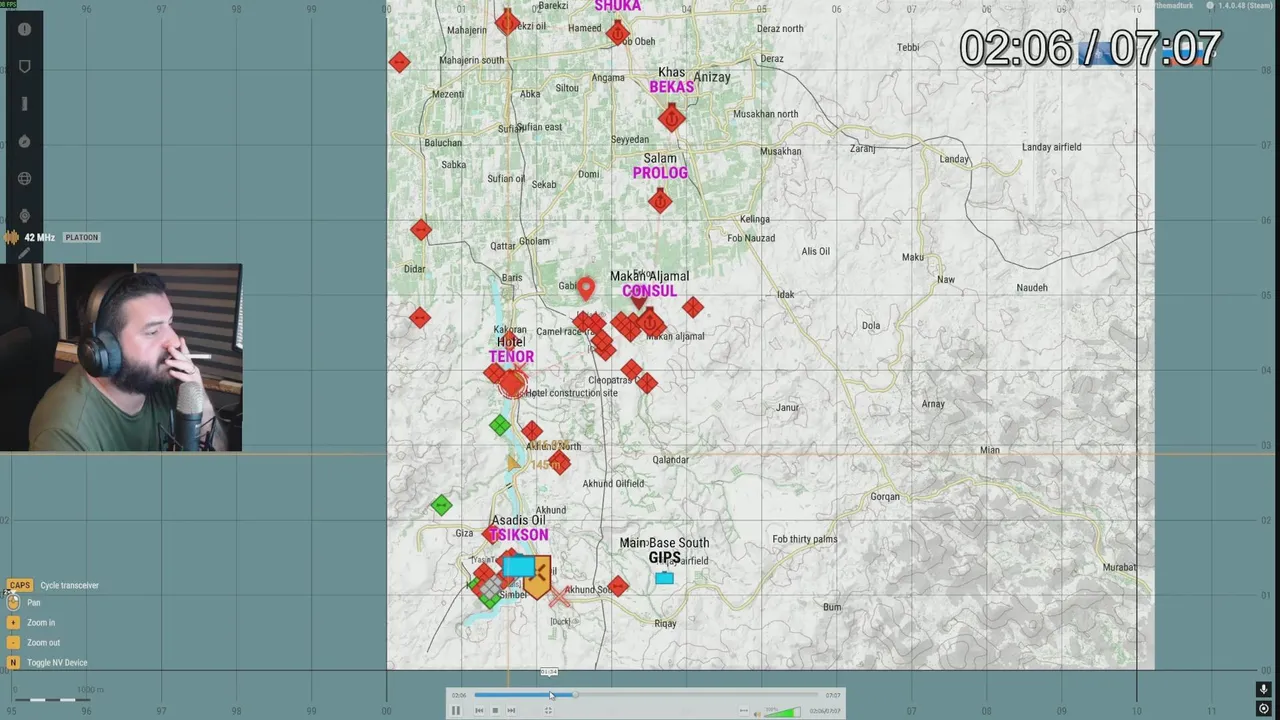Click the red marker at SHUKA Ob Obeh
The image size is (1280, 720).
617,34
